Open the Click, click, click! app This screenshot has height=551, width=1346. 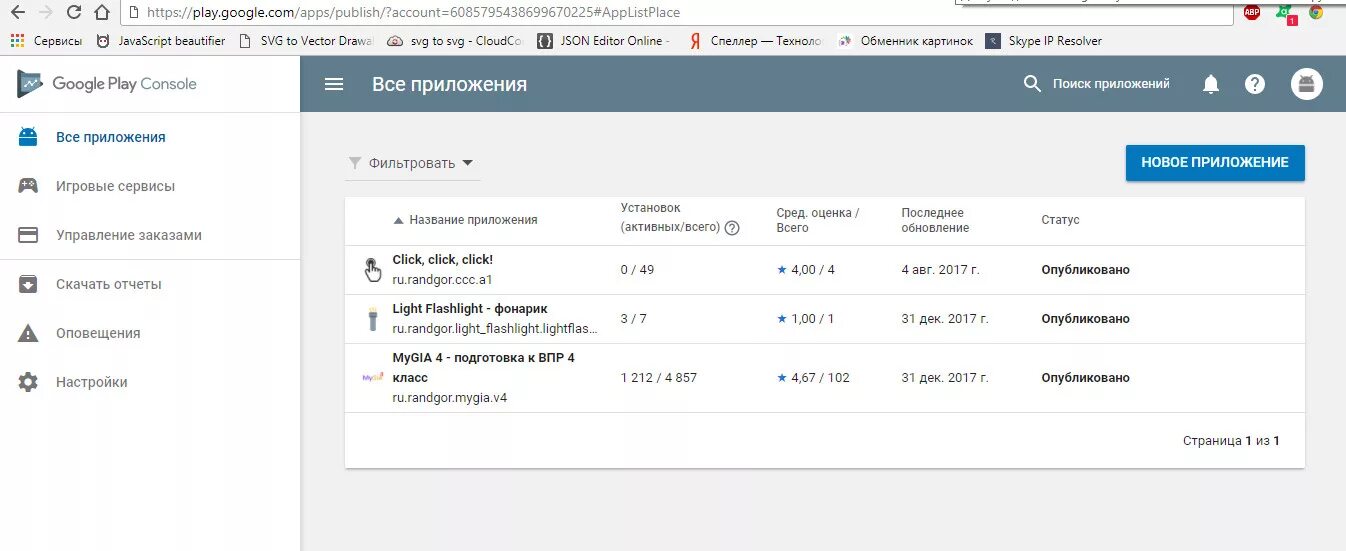click(x=442, y=259)
